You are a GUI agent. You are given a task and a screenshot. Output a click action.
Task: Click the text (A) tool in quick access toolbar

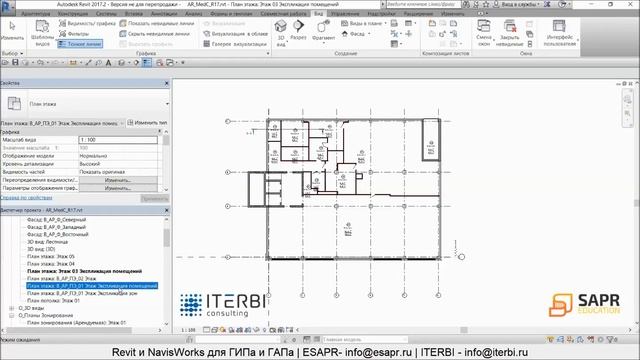109,62
